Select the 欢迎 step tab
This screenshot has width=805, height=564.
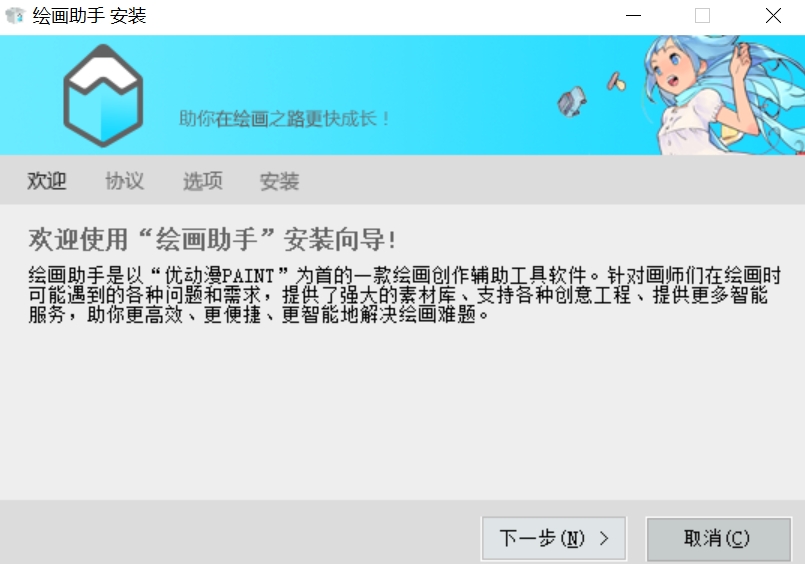pos(47,181)
